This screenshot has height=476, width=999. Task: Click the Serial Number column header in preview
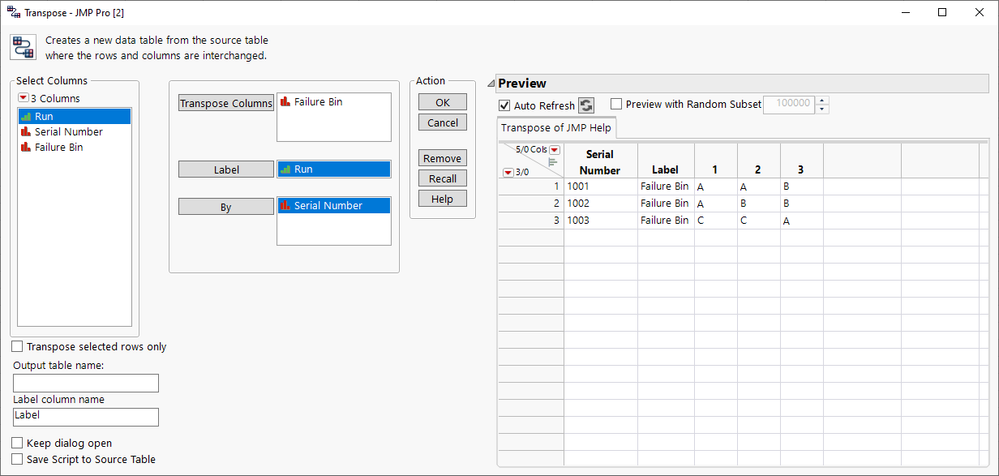tap(600, 162)
